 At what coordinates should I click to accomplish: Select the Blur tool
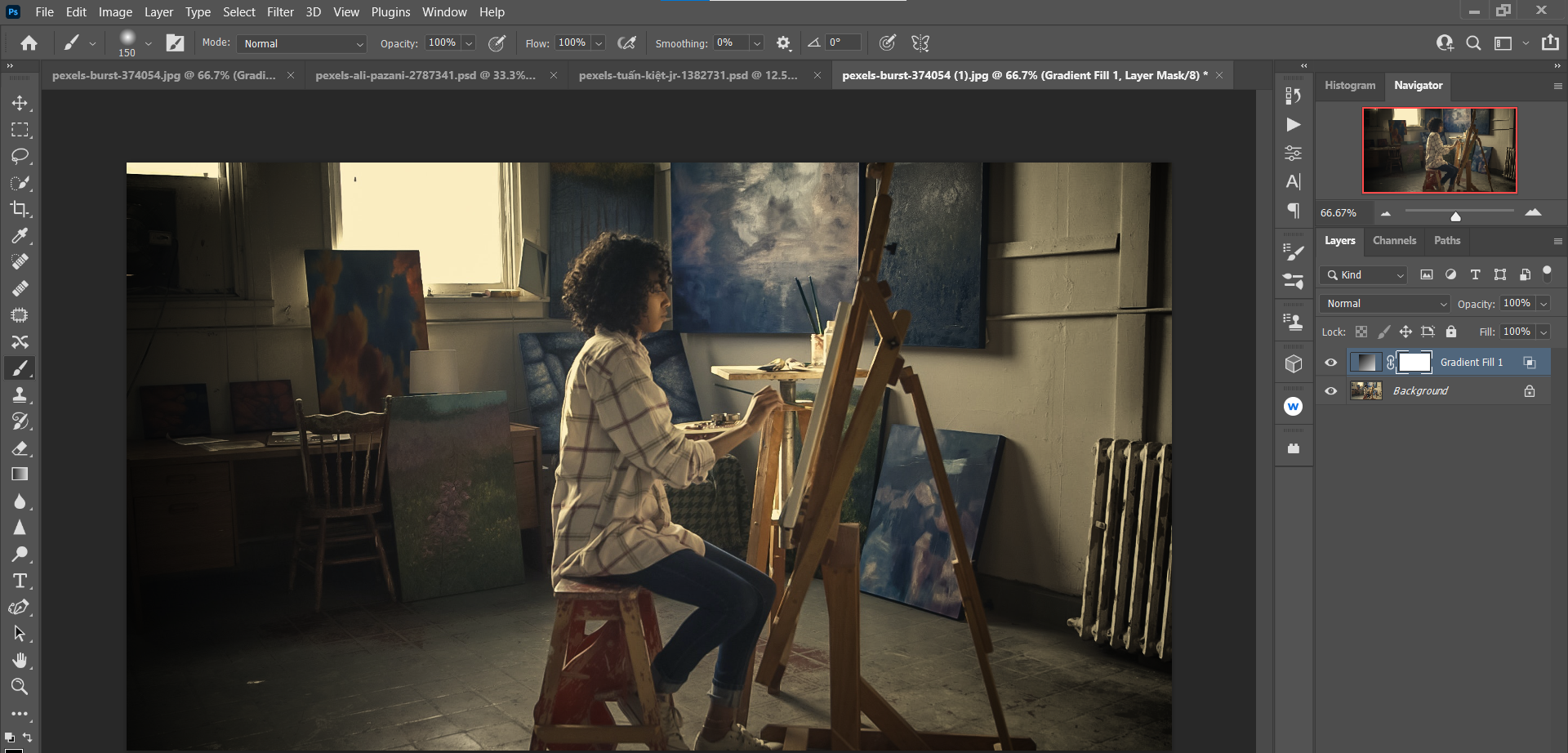[20, 501]
